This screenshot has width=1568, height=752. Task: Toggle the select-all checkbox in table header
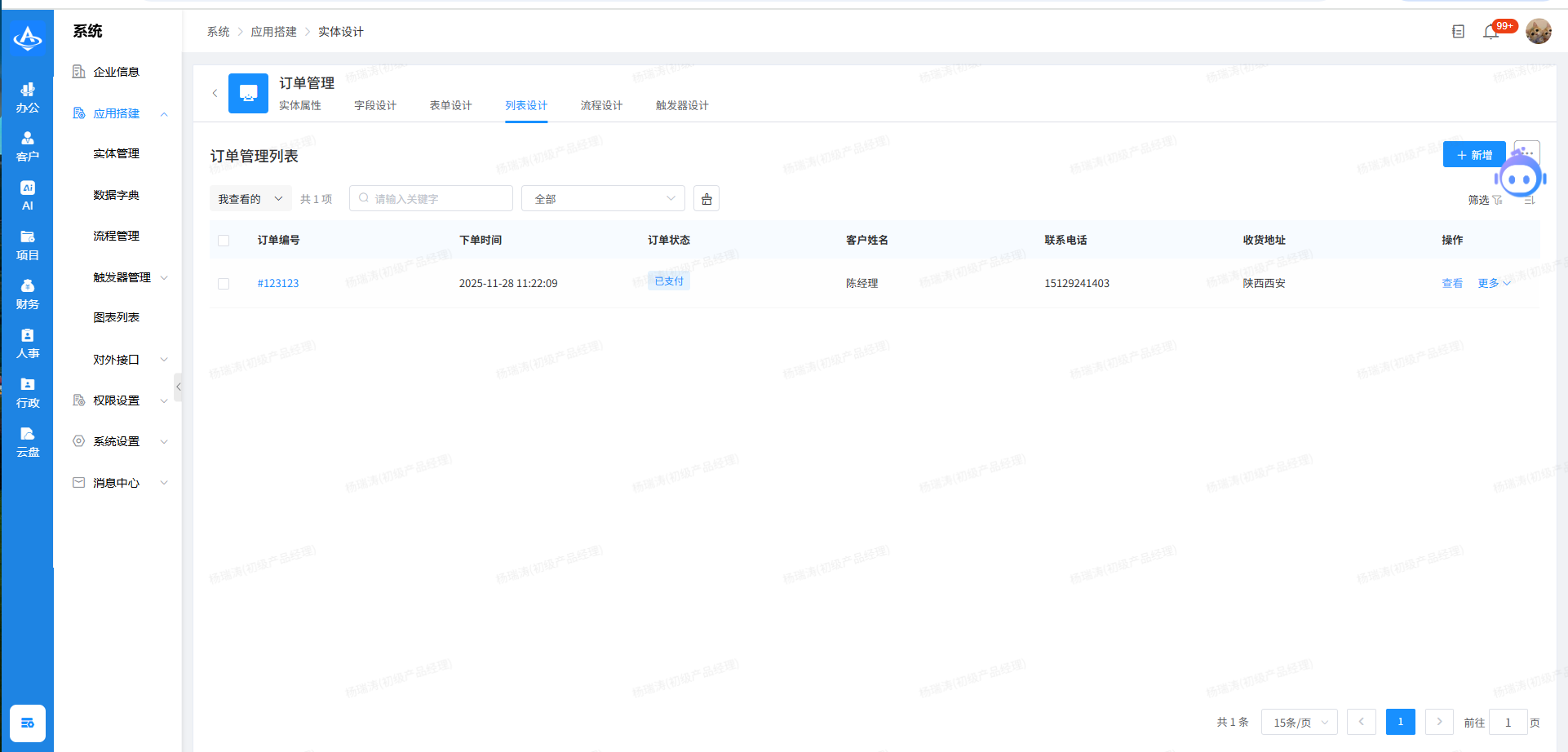[x=224, y=241]
